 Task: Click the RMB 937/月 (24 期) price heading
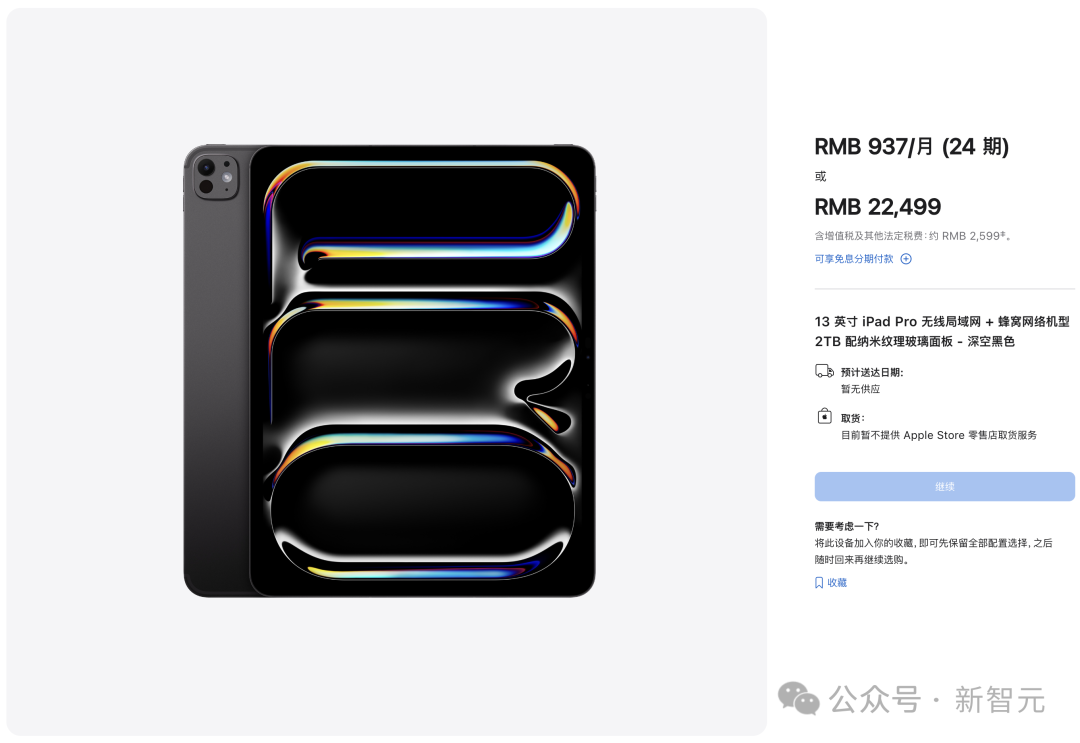coord(911,147)
